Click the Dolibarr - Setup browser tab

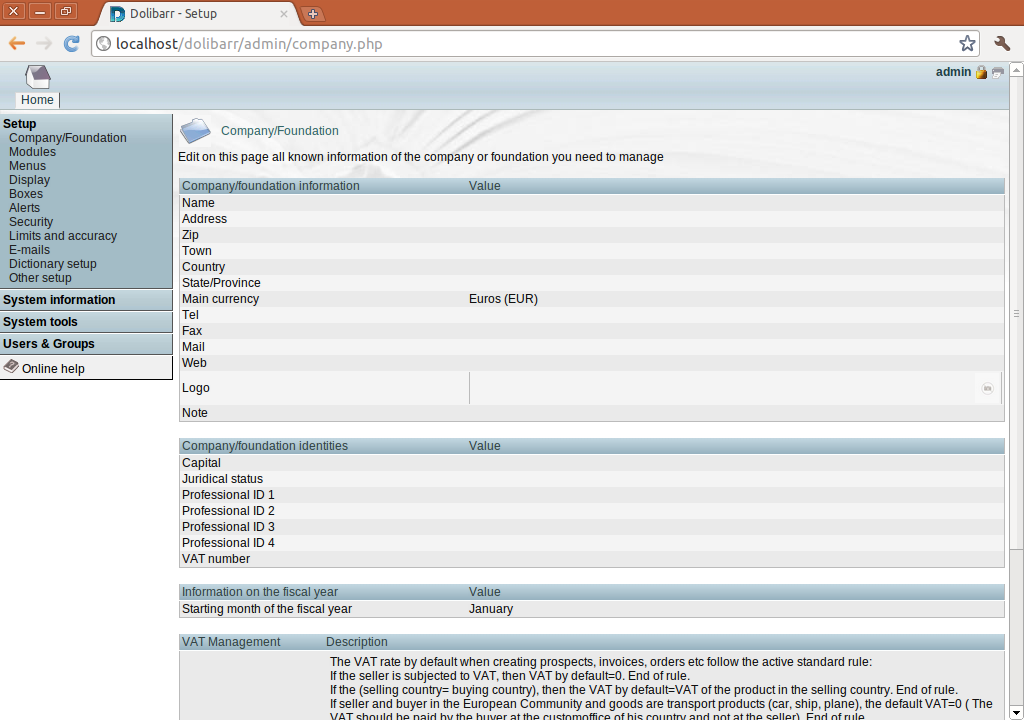[x=199, y=14]
